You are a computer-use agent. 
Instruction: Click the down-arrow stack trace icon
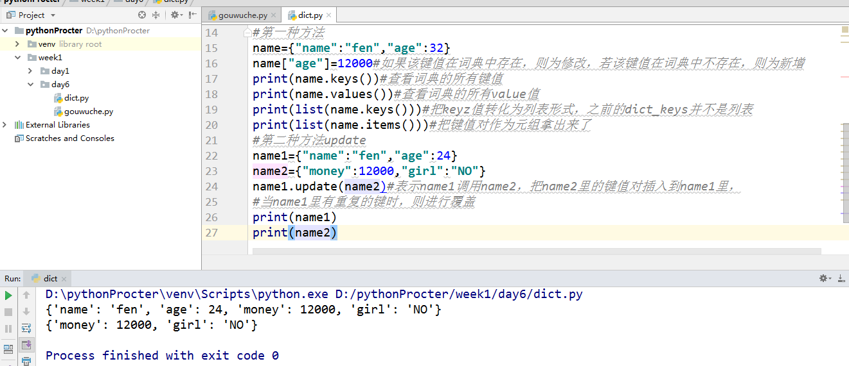(26, 312)
